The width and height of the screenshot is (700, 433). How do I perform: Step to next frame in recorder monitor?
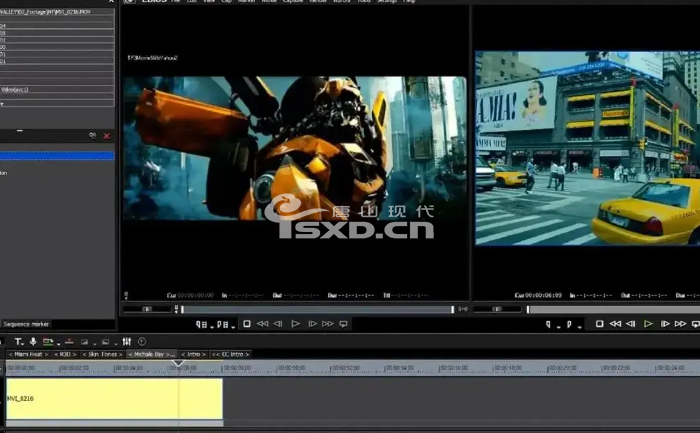(x=665, y=324)
